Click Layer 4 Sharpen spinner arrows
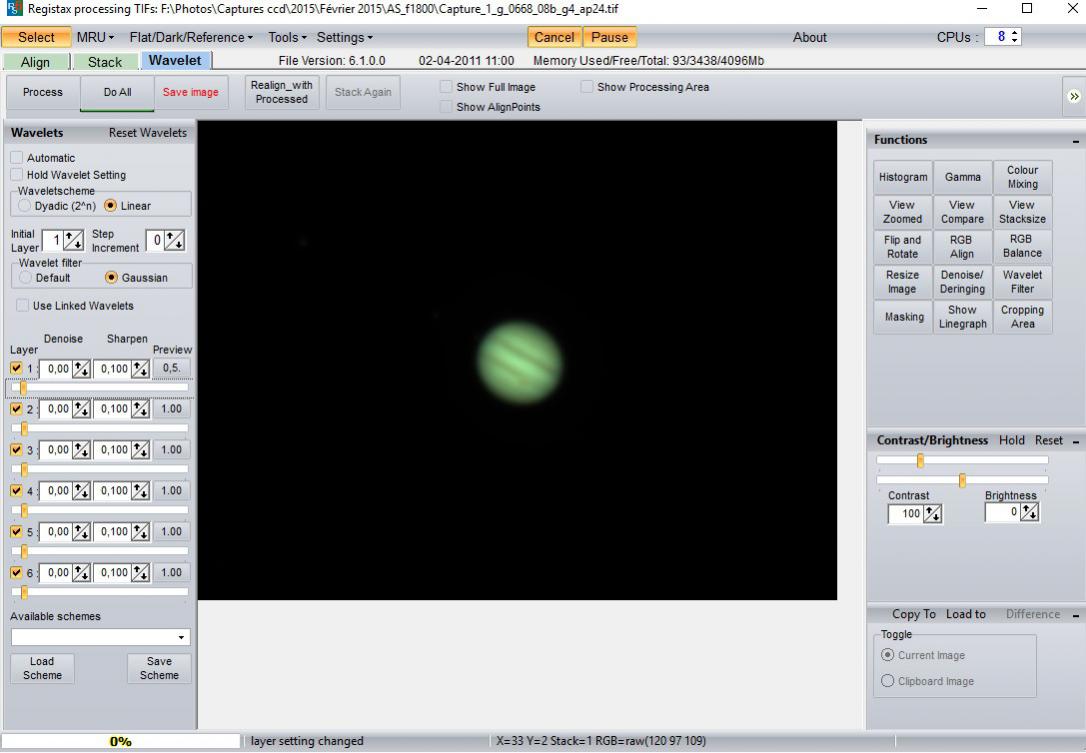The image size is (1086, 753). (x=141, y=491)
